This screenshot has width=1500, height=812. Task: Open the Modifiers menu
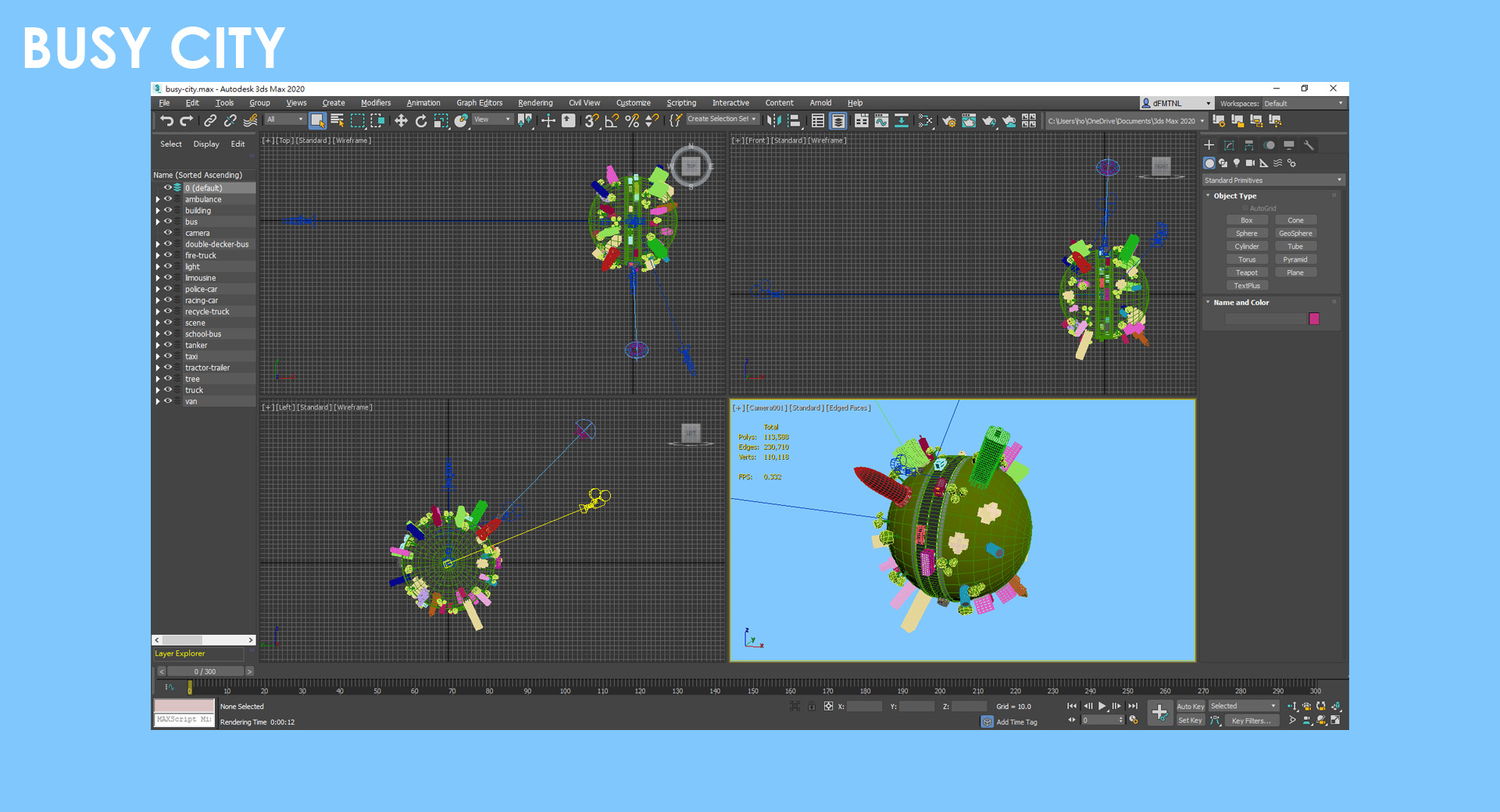[375, 103]
